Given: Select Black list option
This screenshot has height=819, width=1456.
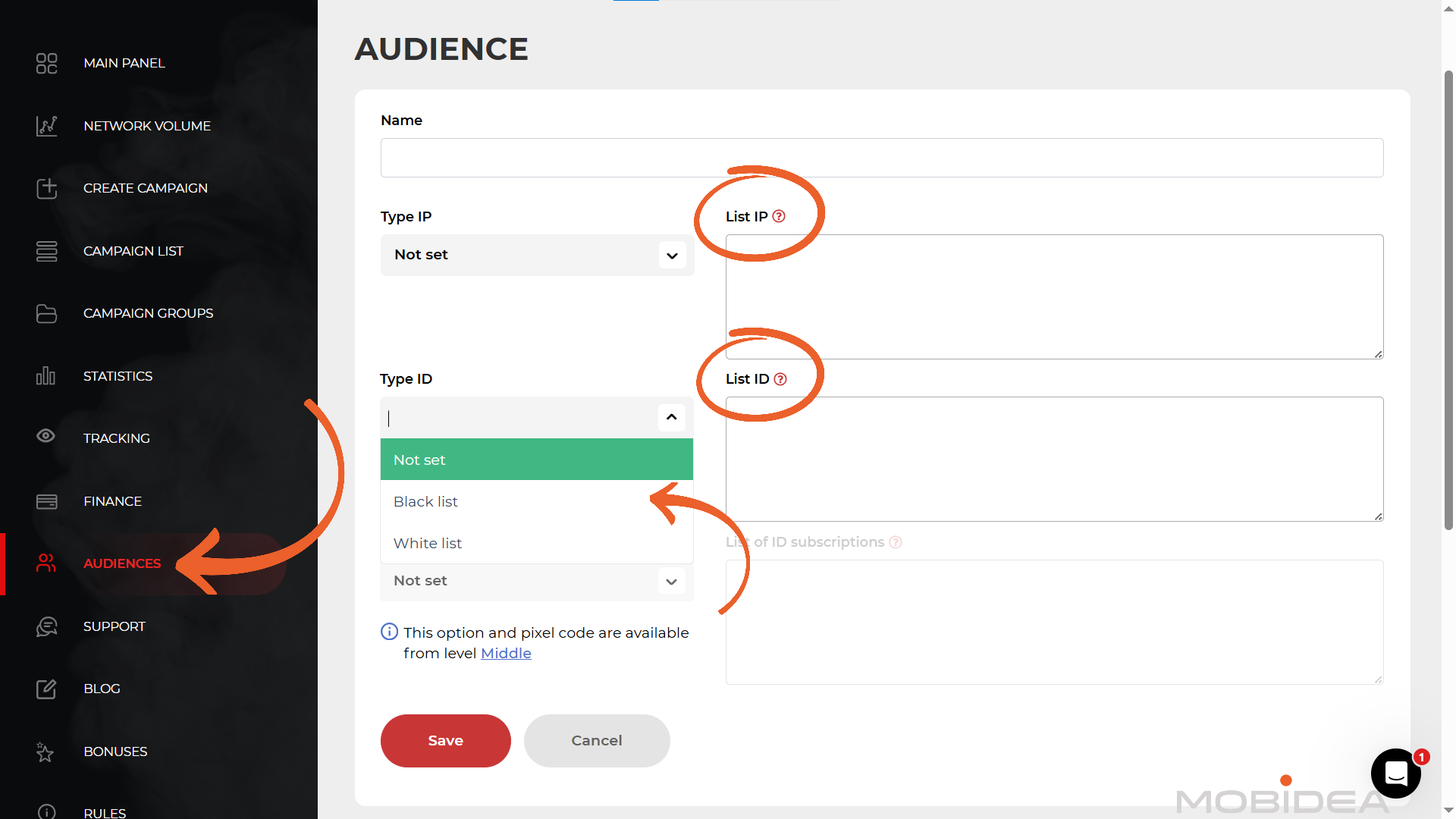Looking at the screenshot, I should point(426,501).
